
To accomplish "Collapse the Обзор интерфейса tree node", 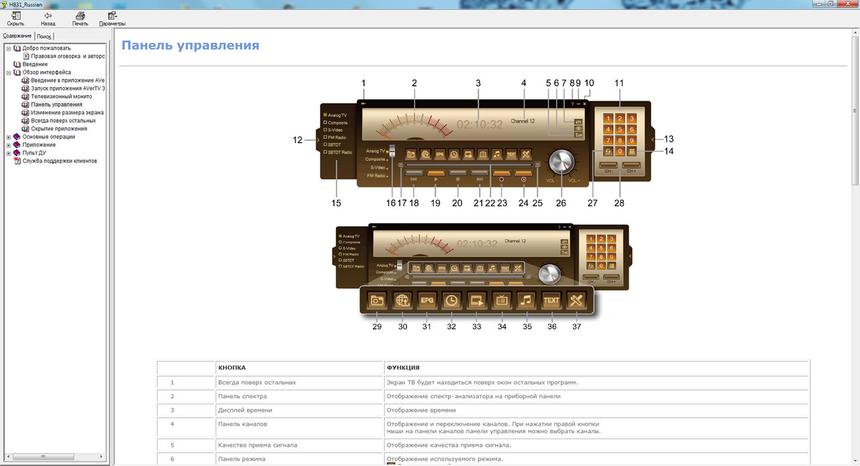I will (9, 72).
